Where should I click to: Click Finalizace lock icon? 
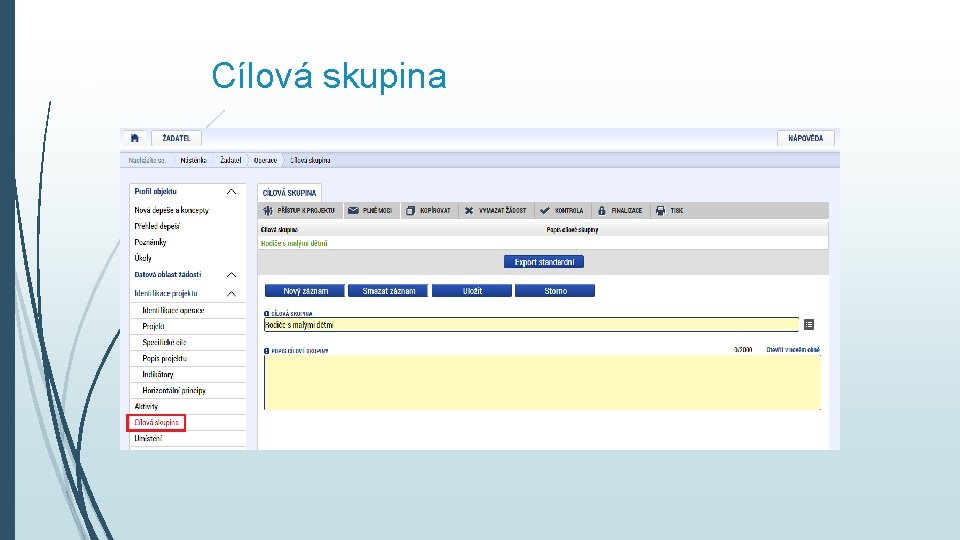[x=602, y=211]
